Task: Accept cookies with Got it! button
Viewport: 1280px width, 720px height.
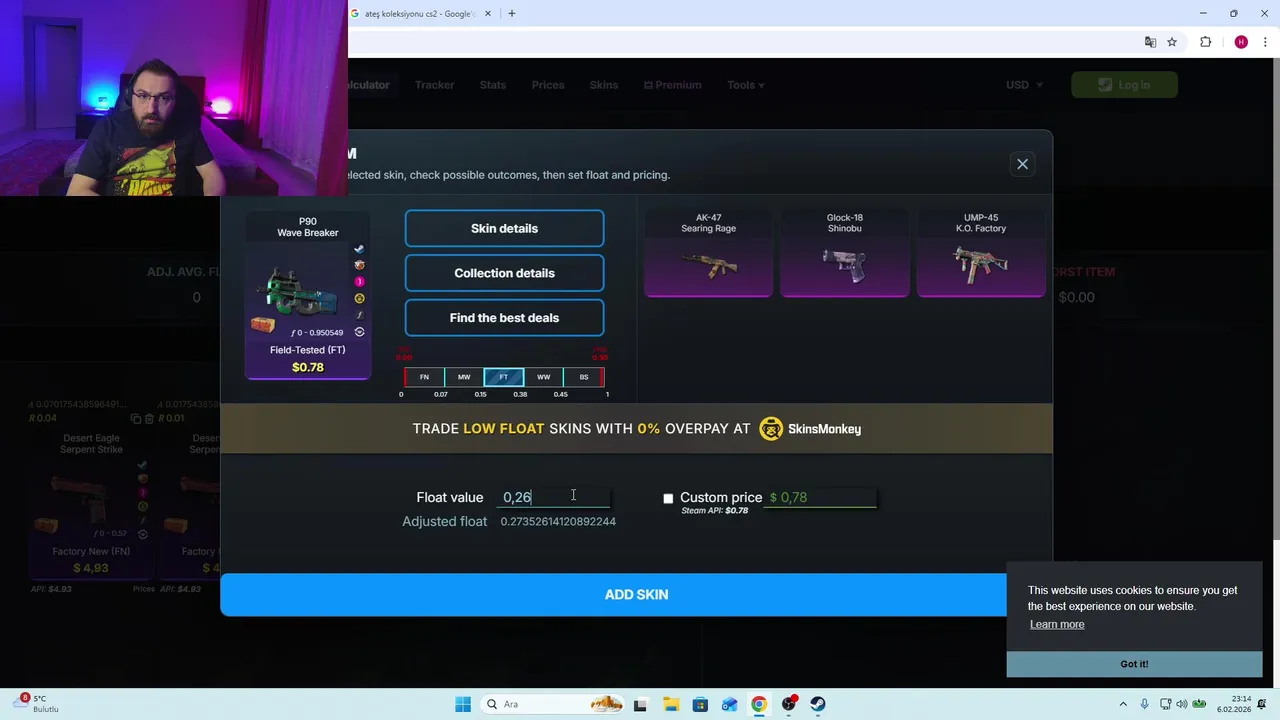Action: (x=1134, y=664)
